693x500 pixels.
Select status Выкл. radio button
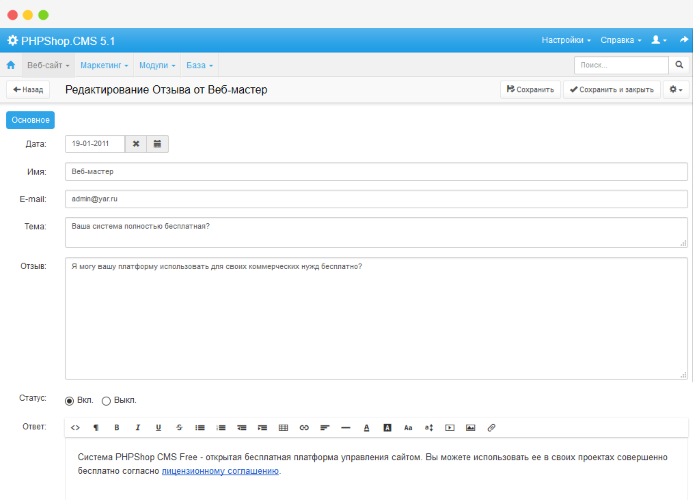[x=106, y=401]
